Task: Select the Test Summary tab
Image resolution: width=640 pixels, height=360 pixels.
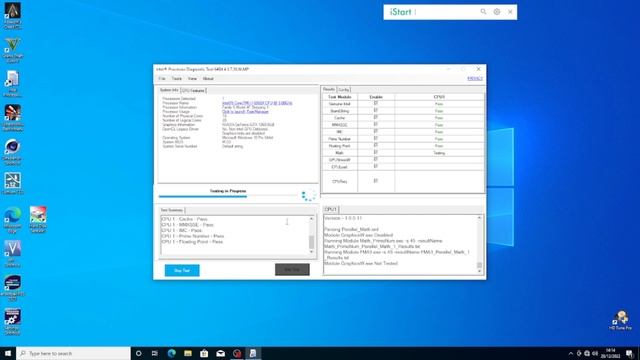Action: (172, 210)
